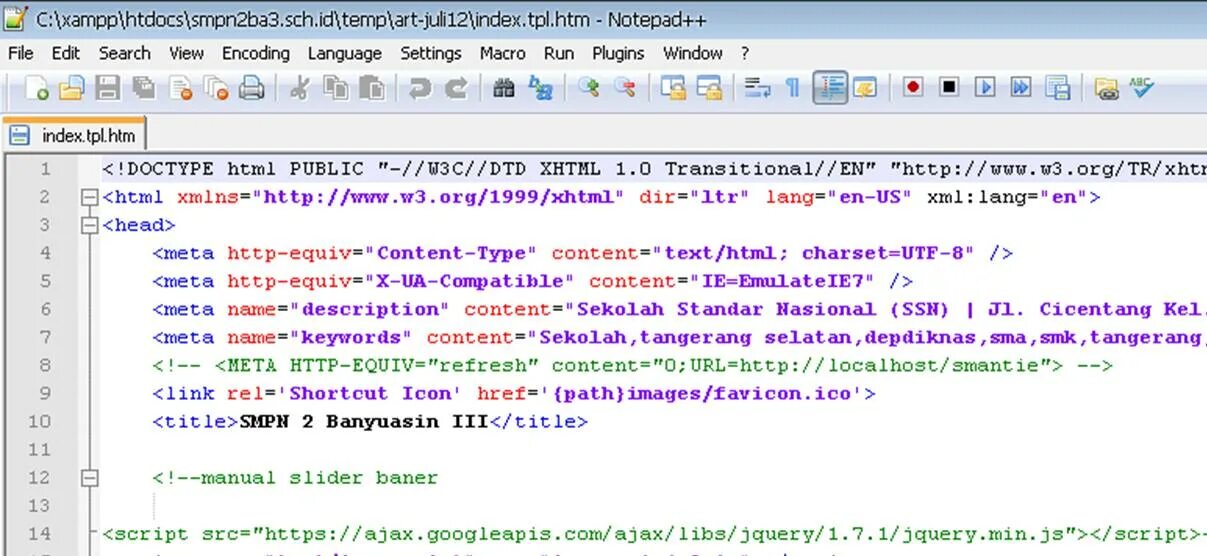The width and height of the screenshot is (1207, 556).
Task: Click the Save All icon
Action: click(x=144, y=88)
